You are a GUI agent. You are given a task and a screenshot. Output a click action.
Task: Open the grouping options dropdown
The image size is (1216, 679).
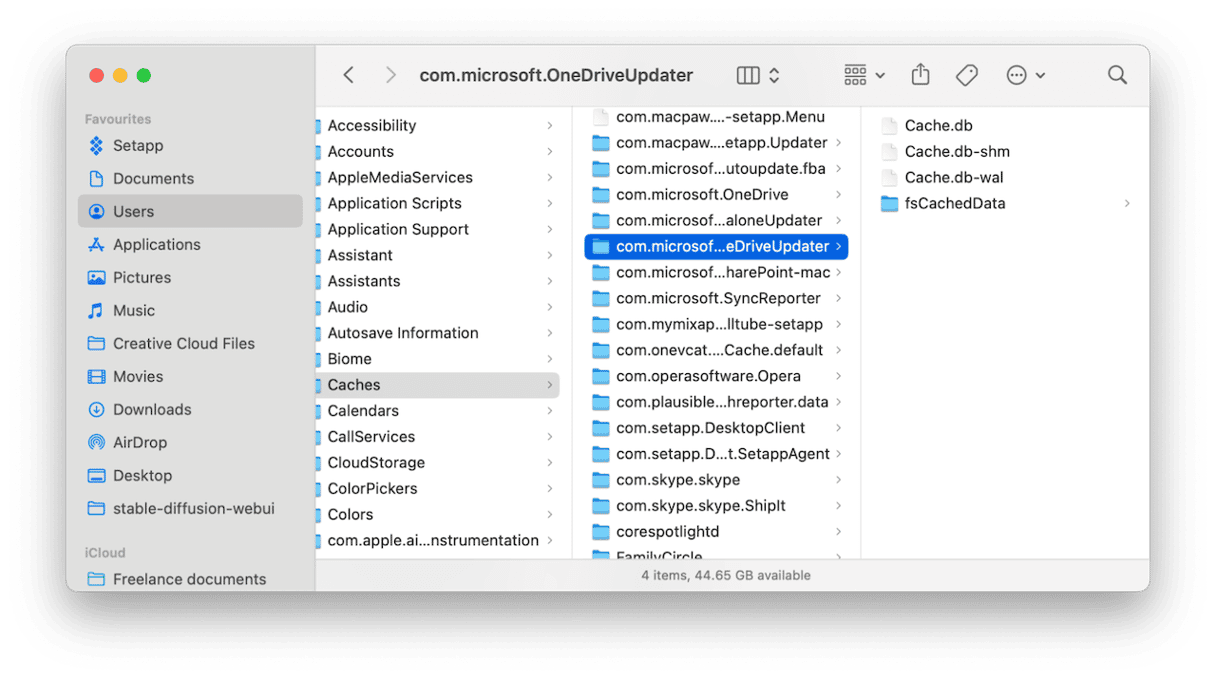[862, 74]
